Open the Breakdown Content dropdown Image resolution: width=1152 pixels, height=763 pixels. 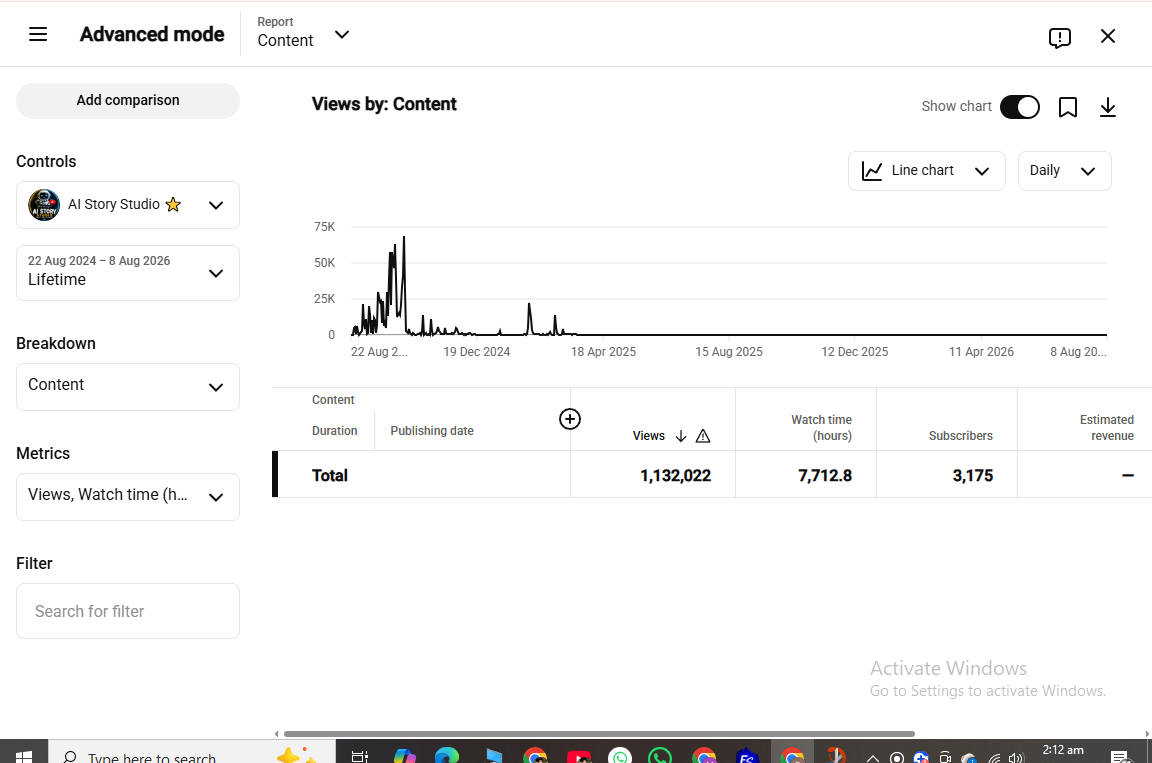(128, 387)
